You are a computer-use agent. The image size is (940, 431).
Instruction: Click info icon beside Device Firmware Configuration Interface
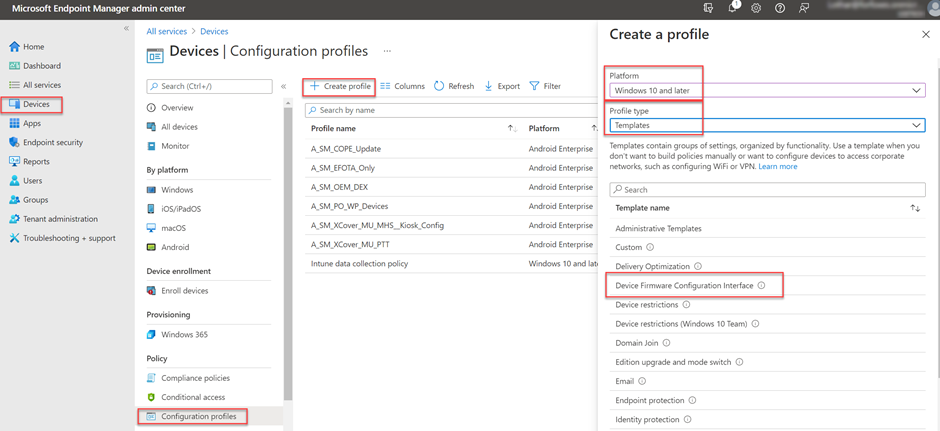coord(761,285)
